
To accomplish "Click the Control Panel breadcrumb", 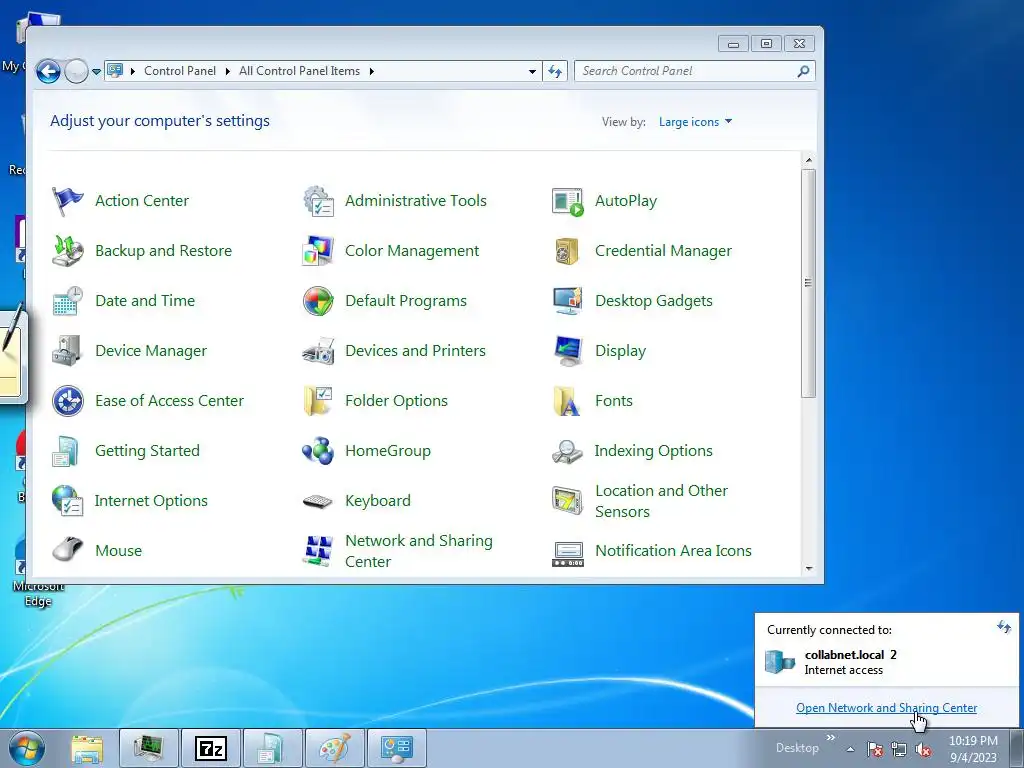I will pyautogui.click(x=180, y=71).
